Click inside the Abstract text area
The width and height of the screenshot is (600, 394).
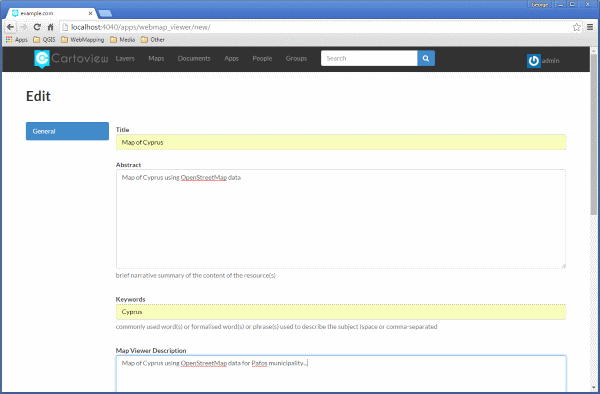pos(341,219)
